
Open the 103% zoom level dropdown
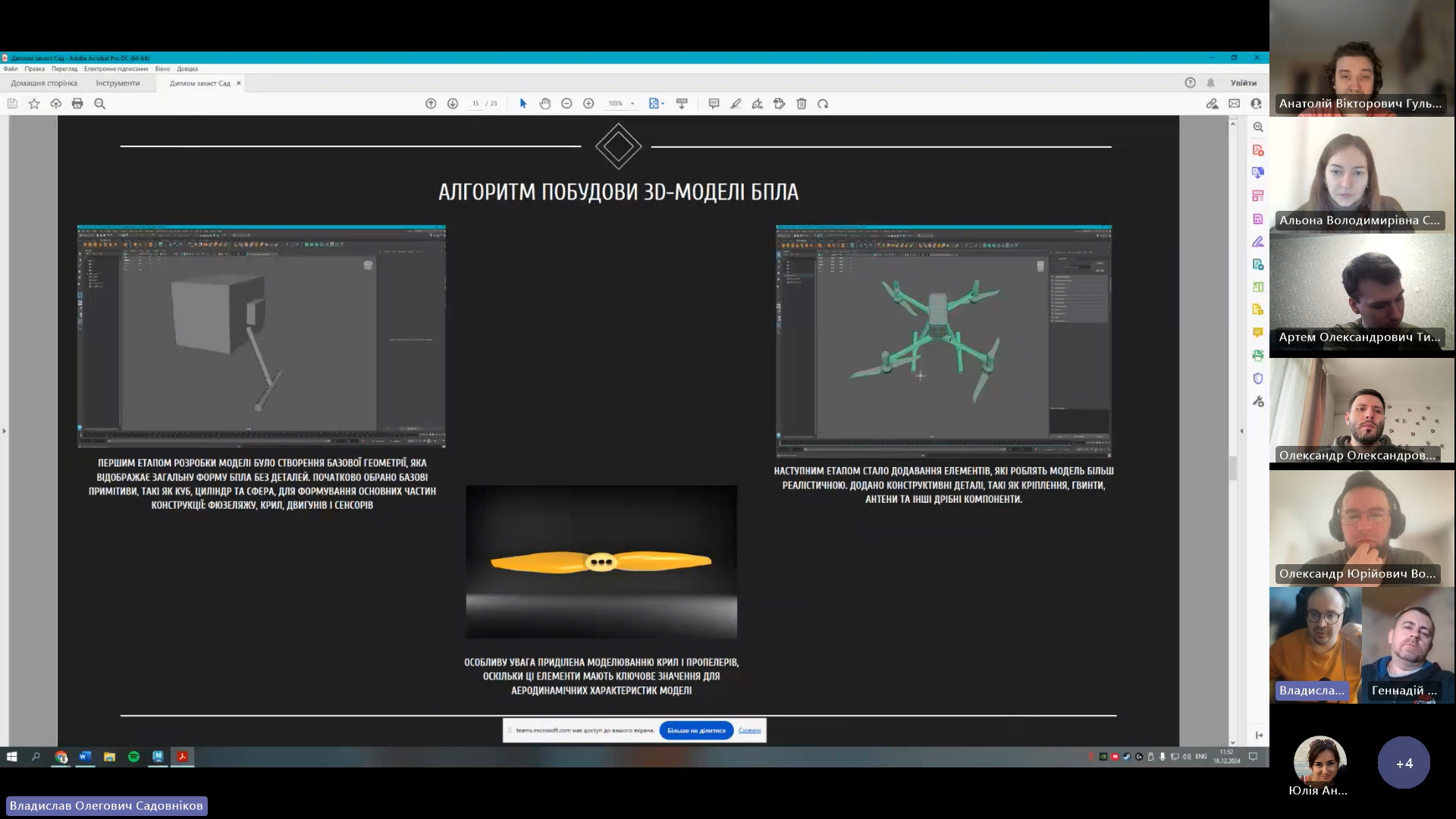click(632, 104)
